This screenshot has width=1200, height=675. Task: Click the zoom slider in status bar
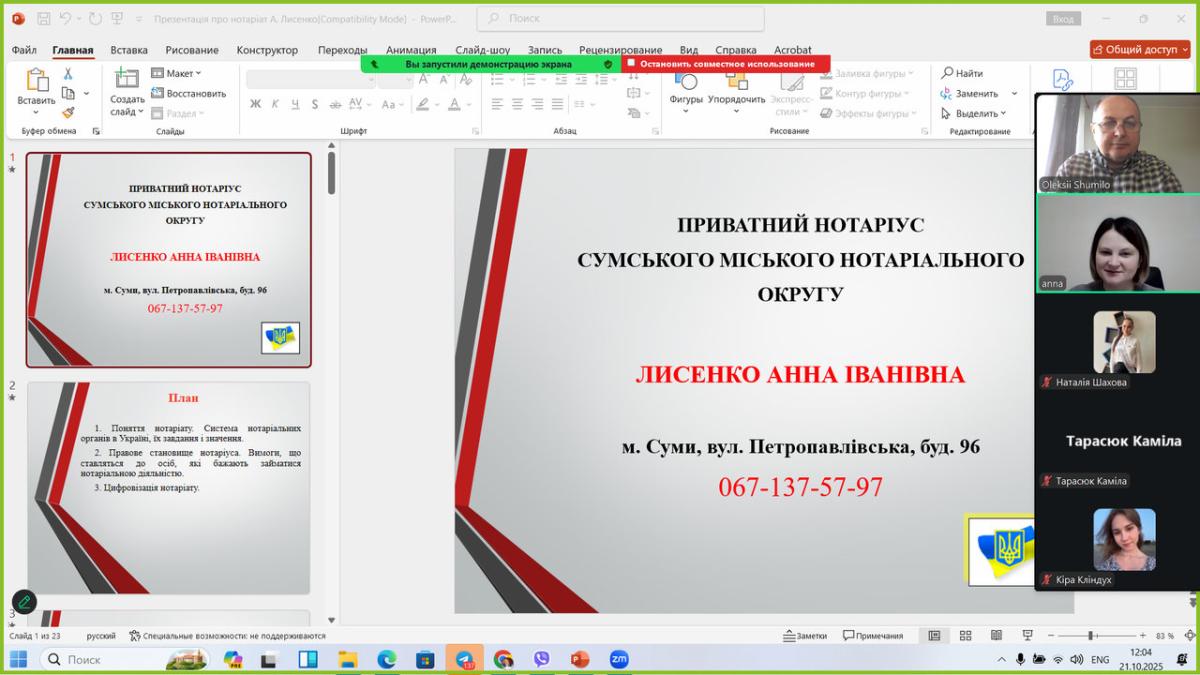1090,636
